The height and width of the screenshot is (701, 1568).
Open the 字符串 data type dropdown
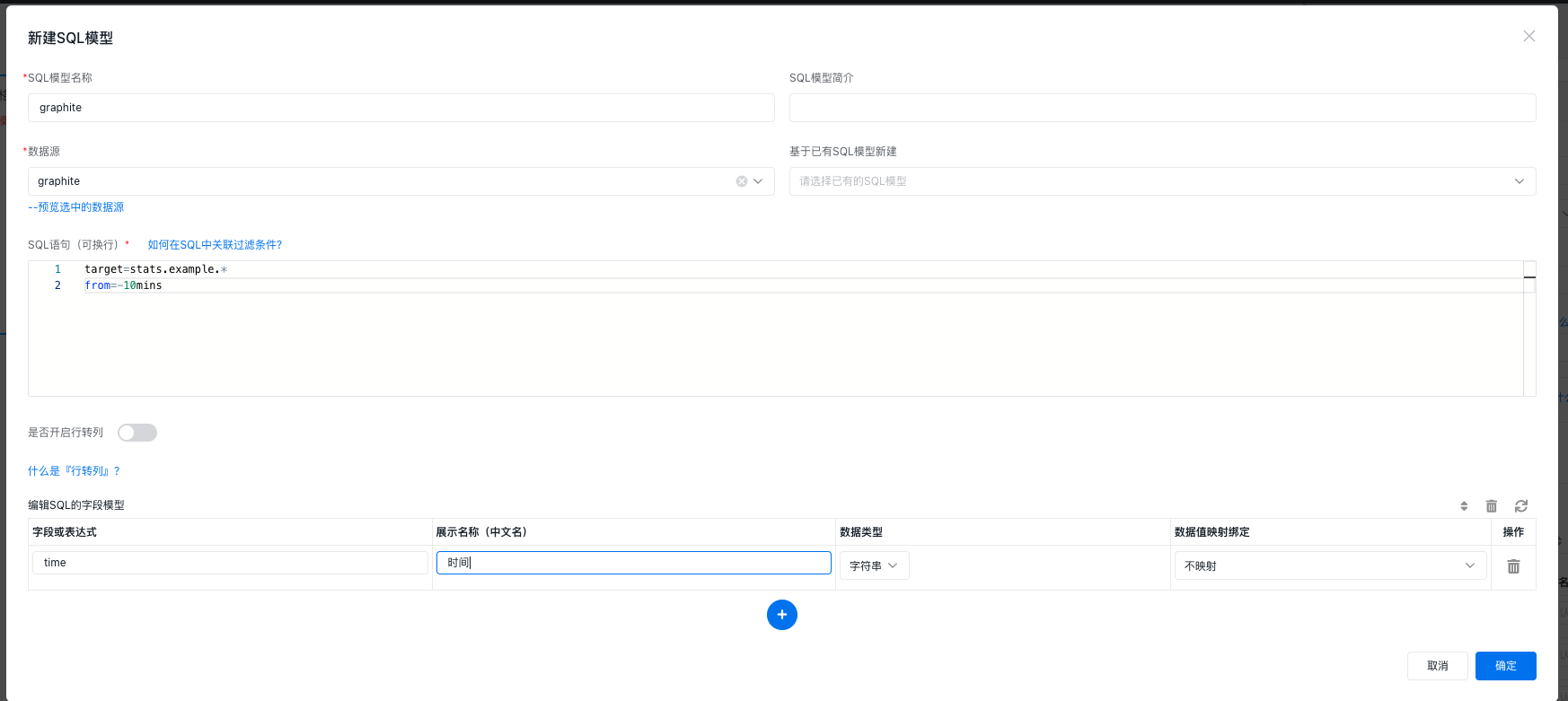coord(874,565)
